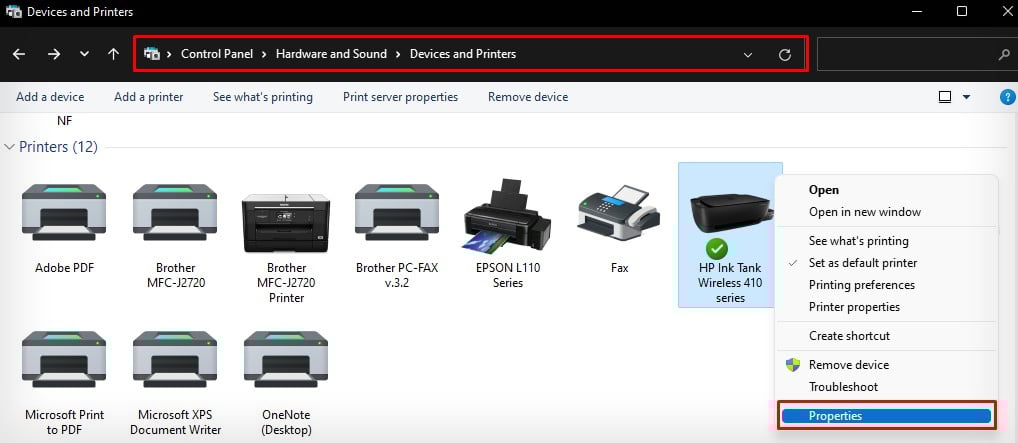1018x443 pixels.
Task: Click Add a printer
Action: 149,97
